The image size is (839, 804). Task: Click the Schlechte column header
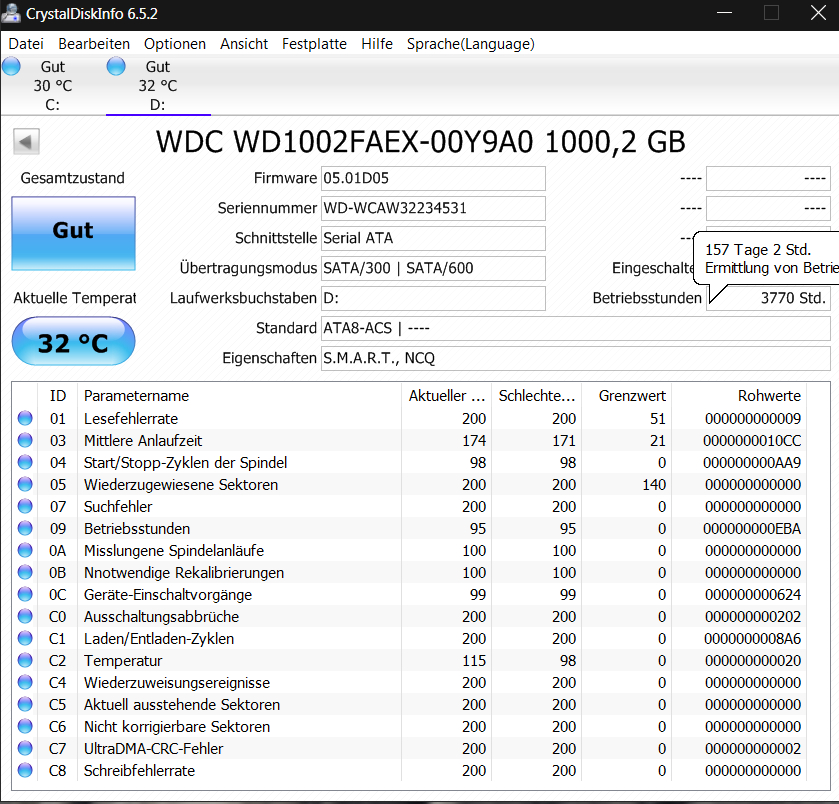coord(537,396)
